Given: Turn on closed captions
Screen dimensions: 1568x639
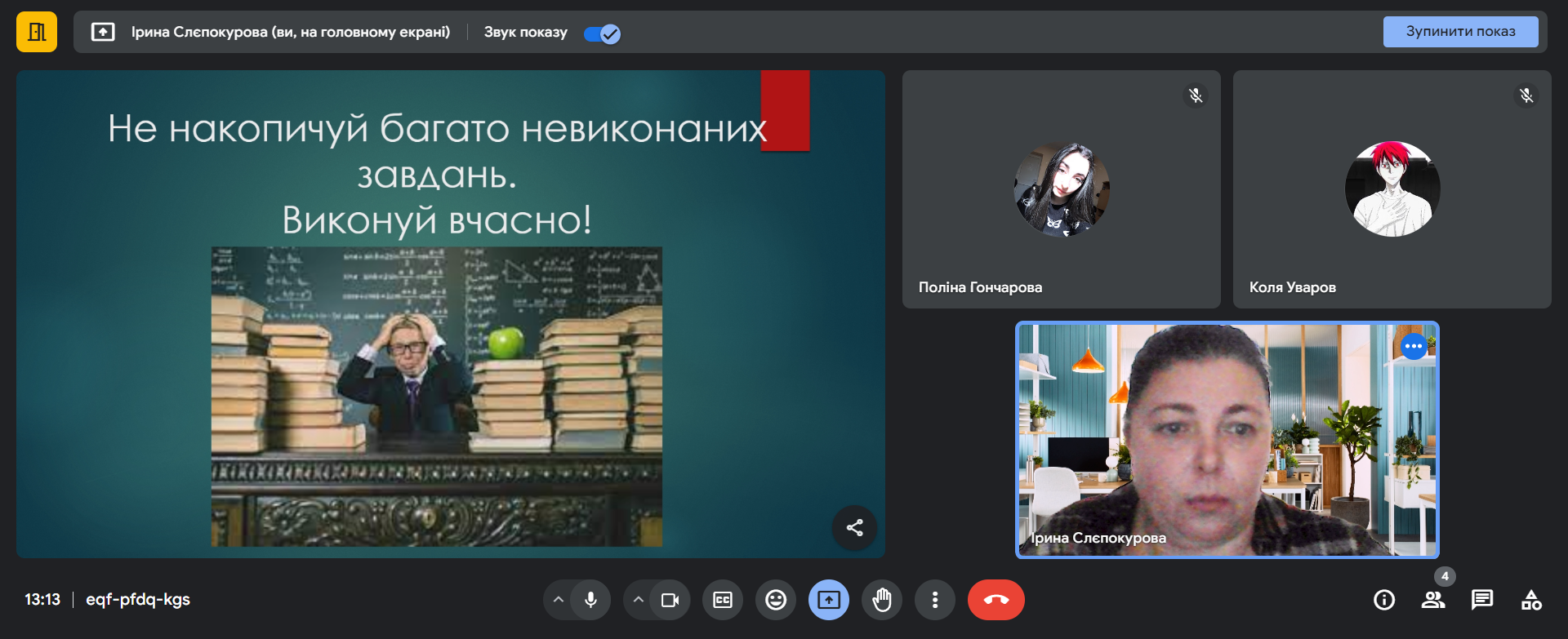Looking at the screenshot, I should (x=723, y=600).
